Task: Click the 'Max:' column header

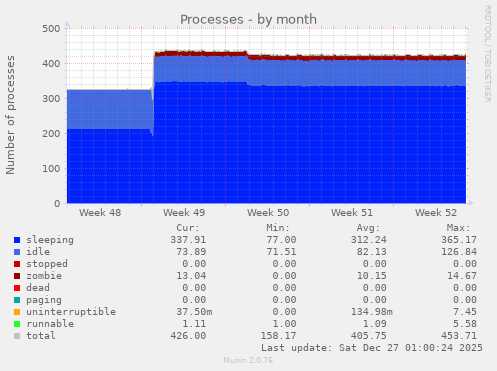Action: (x=459, y=228)
